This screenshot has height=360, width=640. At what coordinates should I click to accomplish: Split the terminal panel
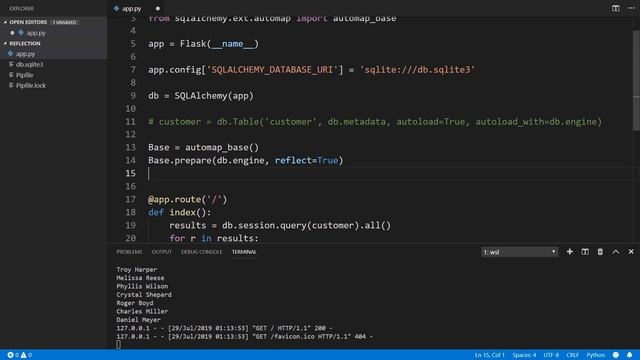585,252
